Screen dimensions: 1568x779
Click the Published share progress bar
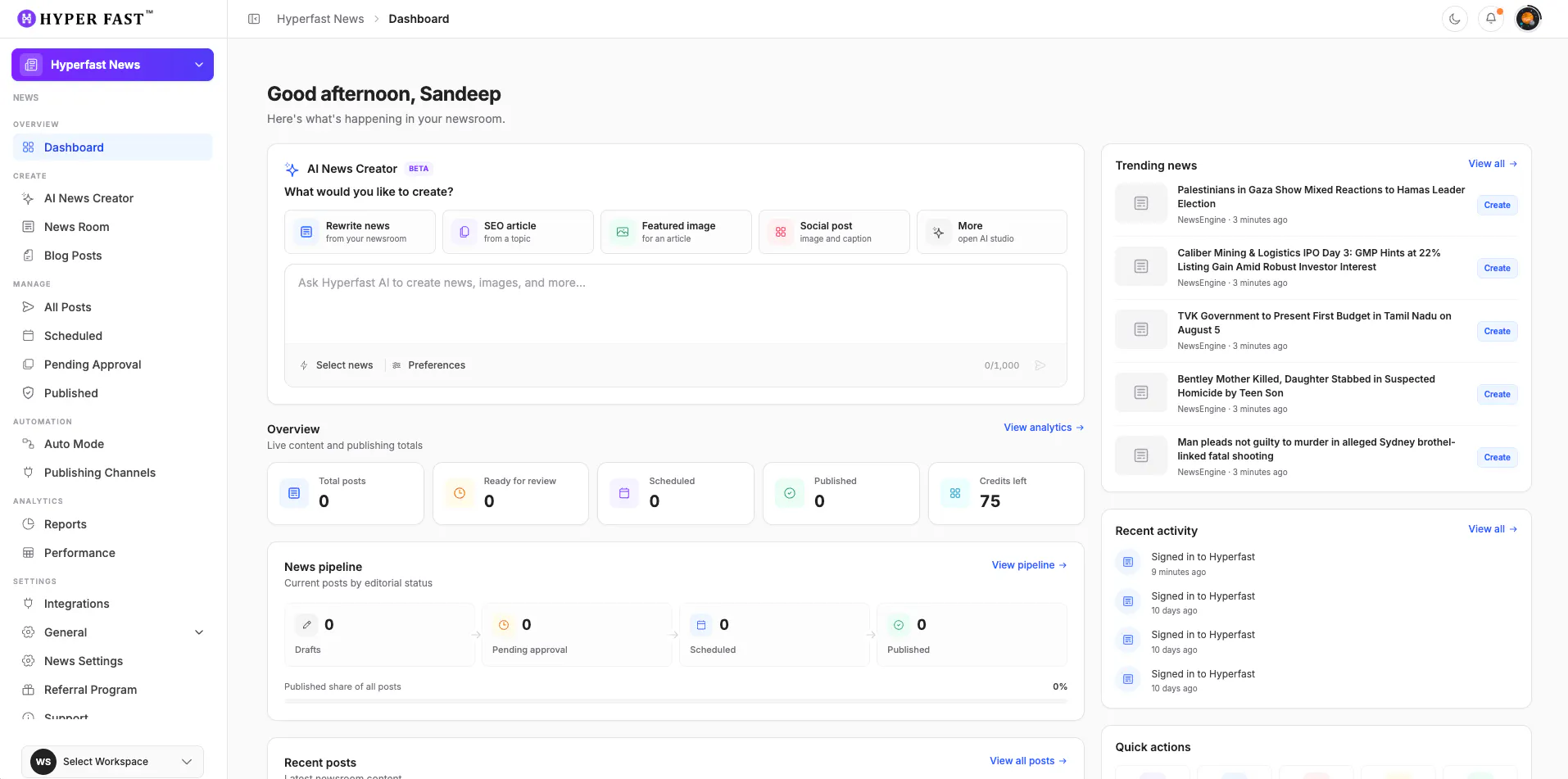click(x=676, y=701)
